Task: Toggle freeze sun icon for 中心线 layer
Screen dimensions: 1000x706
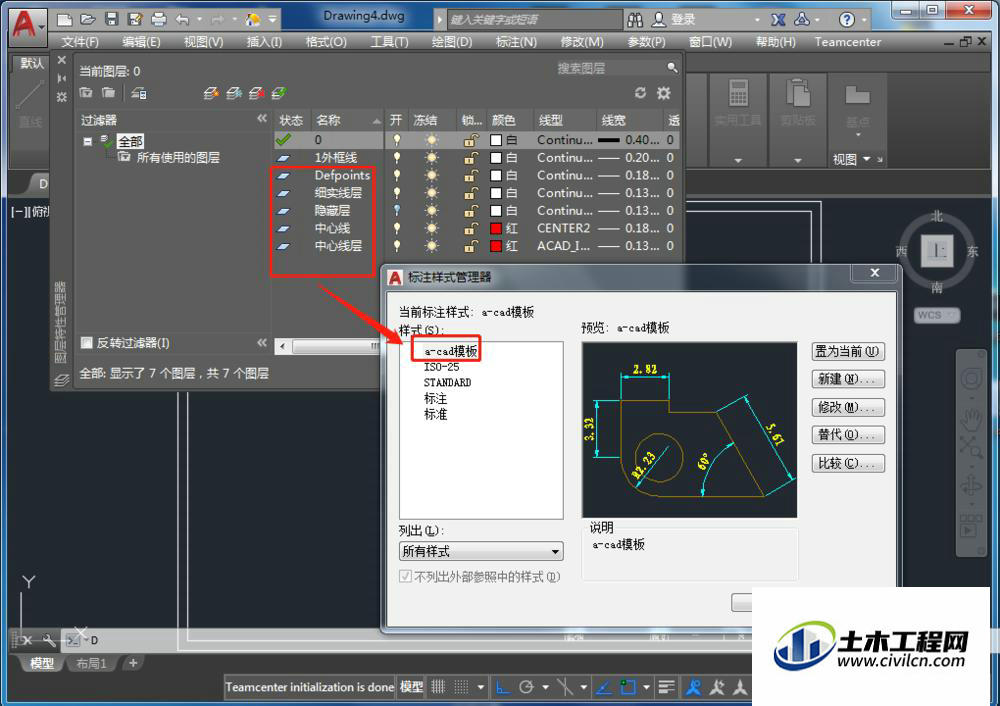Action: pyautogui.click(x=432, y=228)
